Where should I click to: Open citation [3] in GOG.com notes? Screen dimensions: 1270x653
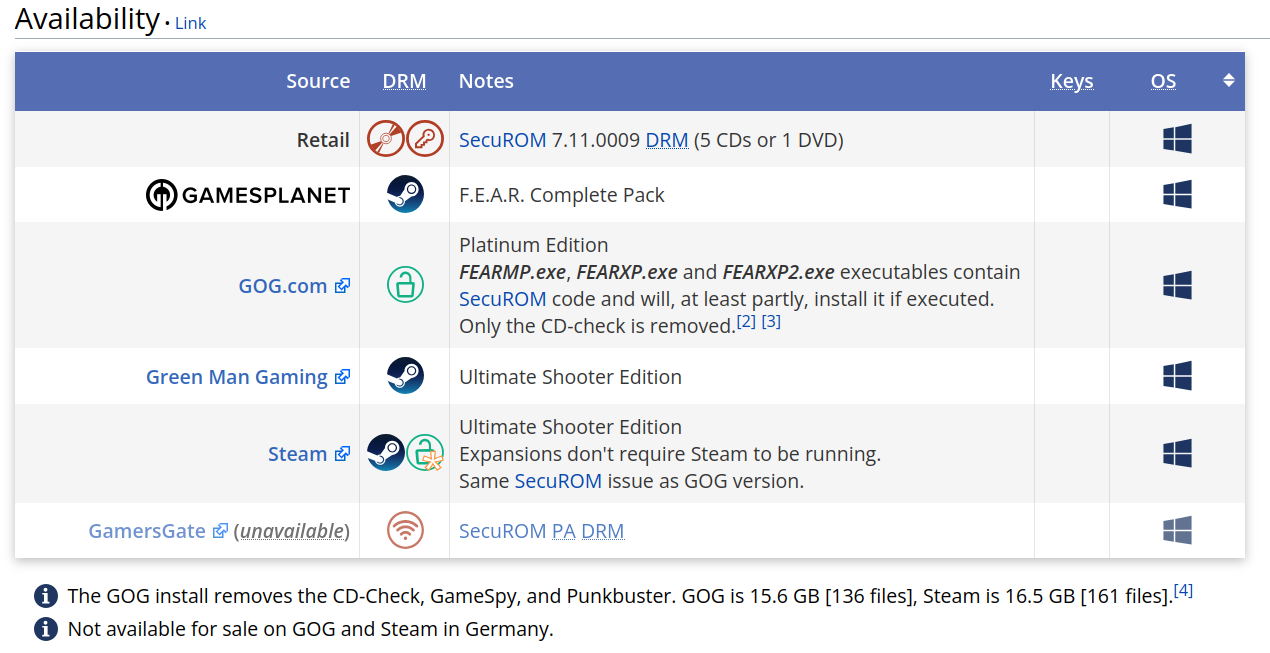(771, 322)
